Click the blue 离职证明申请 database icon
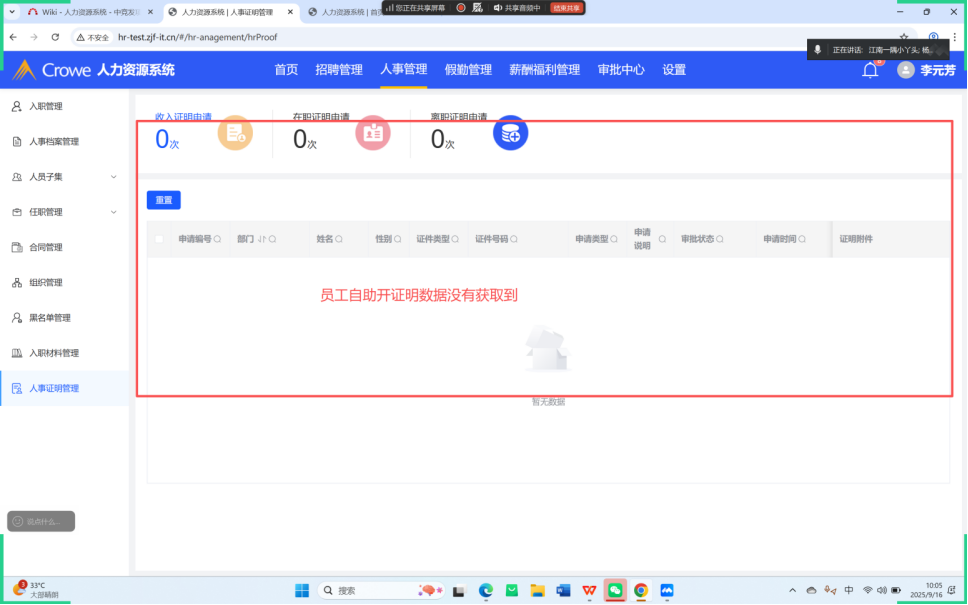This screenshot has width=968, height=605. point(511,133)
